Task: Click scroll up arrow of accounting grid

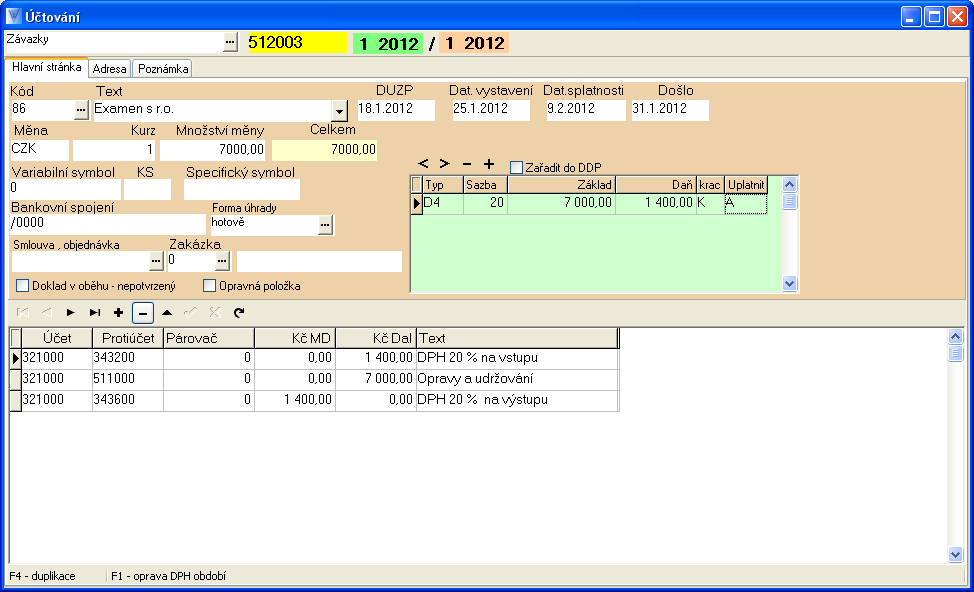Action: pos(955,337)
